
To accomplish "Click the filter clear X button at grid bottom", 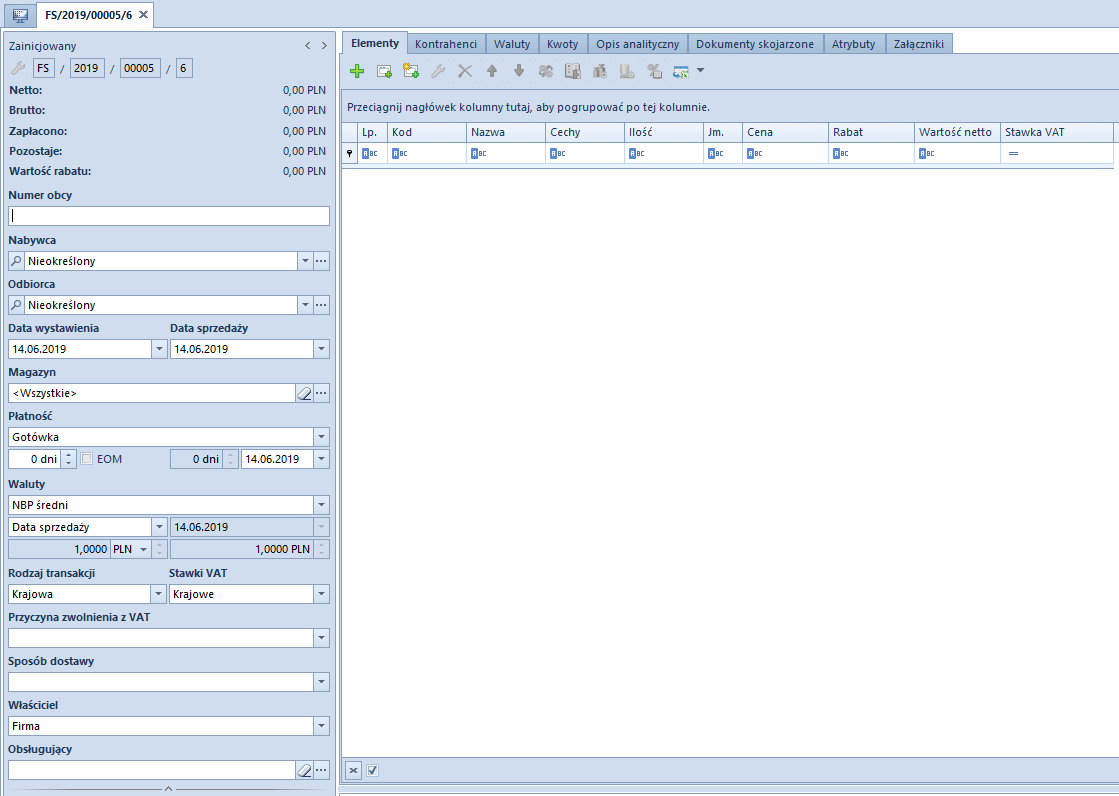I will [x=353, y=770].
